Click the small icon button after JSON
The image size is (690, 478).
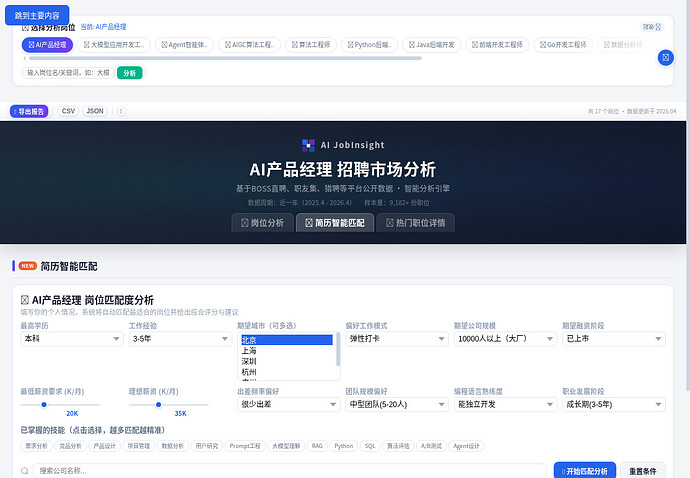pyautogui.click(x=121, y=111)
